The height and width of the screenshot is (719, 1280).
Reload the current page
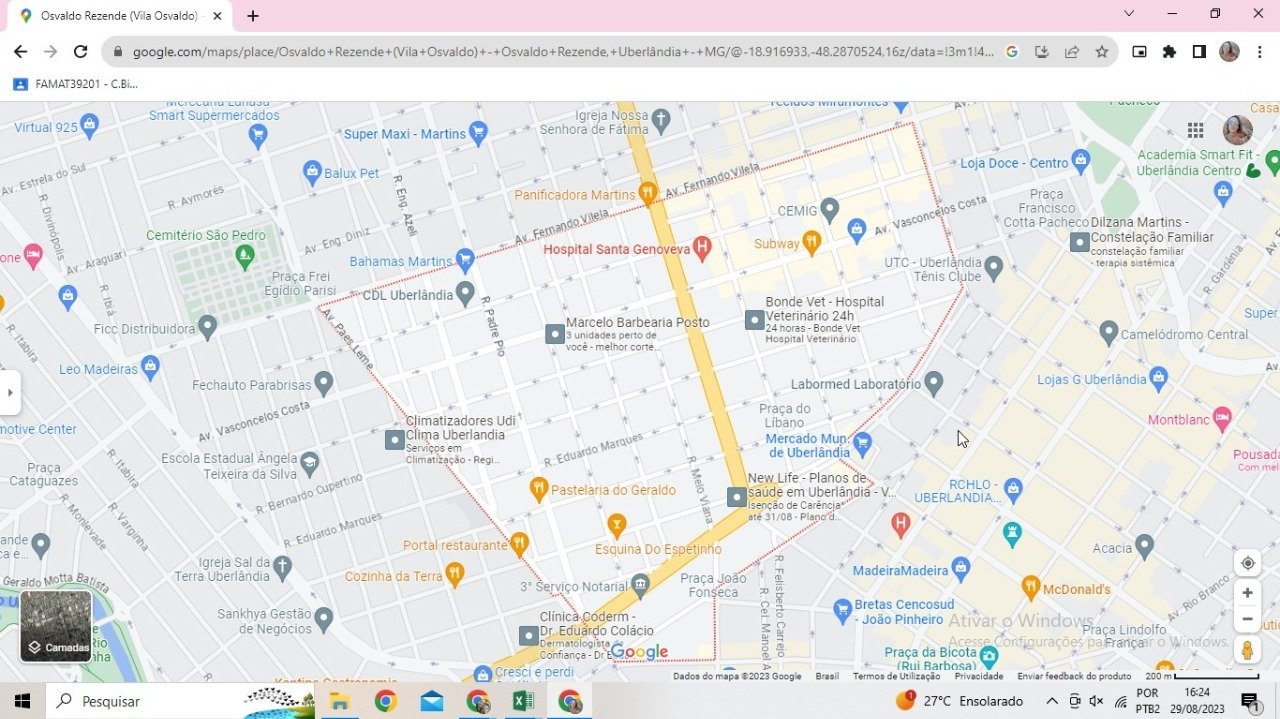(x=81, y=52)
